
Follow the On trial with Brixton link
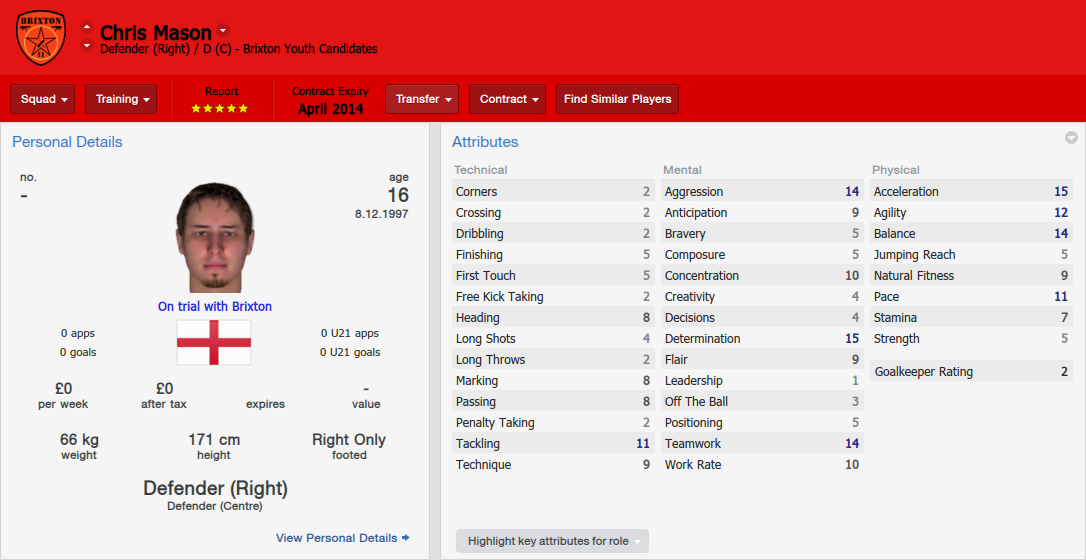215,306
